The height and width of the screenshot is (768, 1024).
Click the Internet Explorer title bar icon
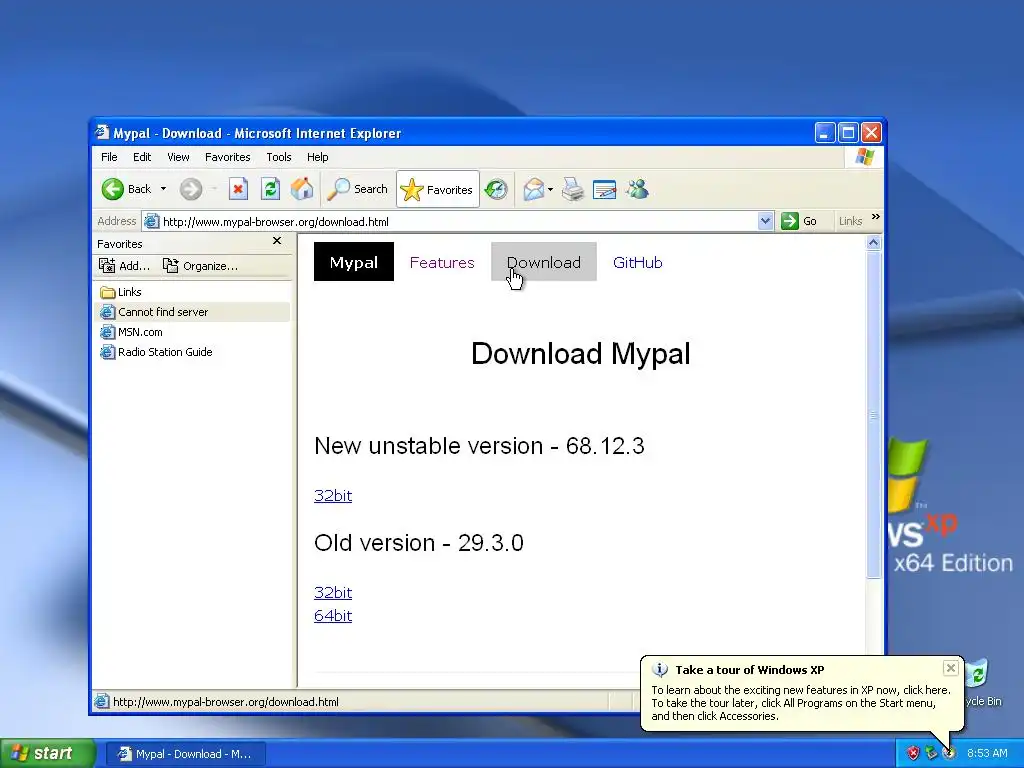102,133
